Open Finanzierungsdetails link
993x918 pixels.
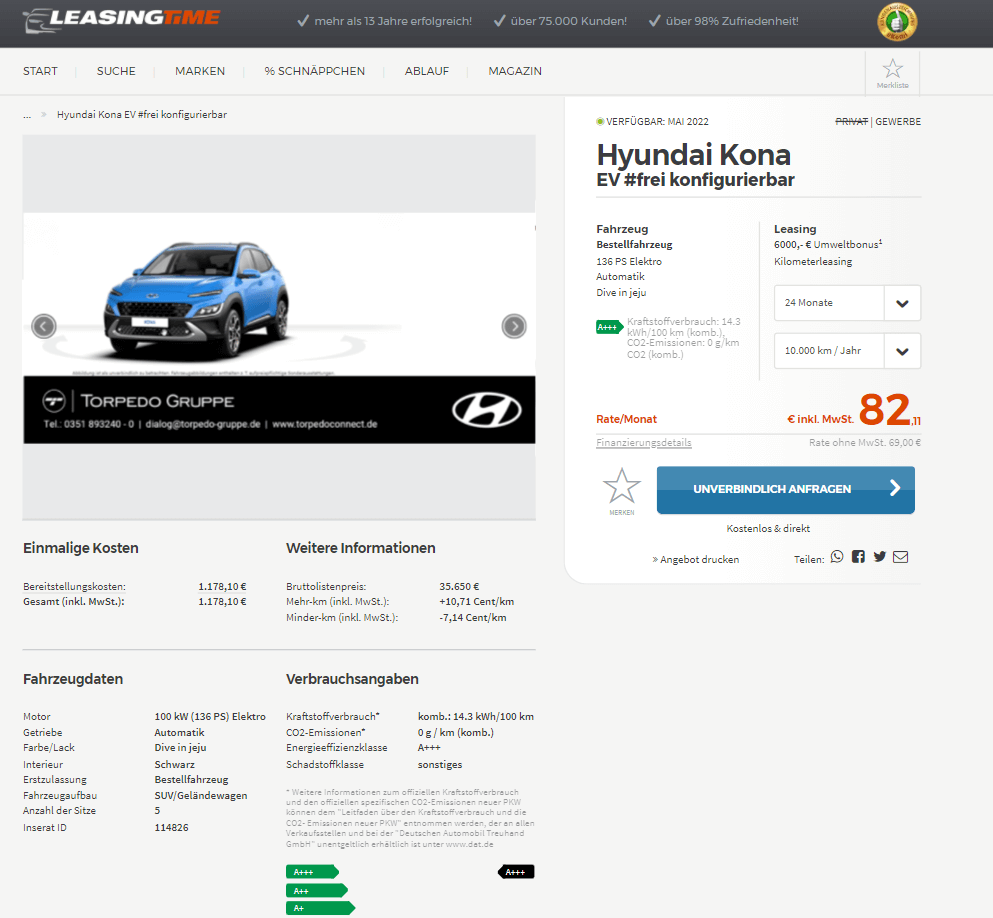pos(643,443)
